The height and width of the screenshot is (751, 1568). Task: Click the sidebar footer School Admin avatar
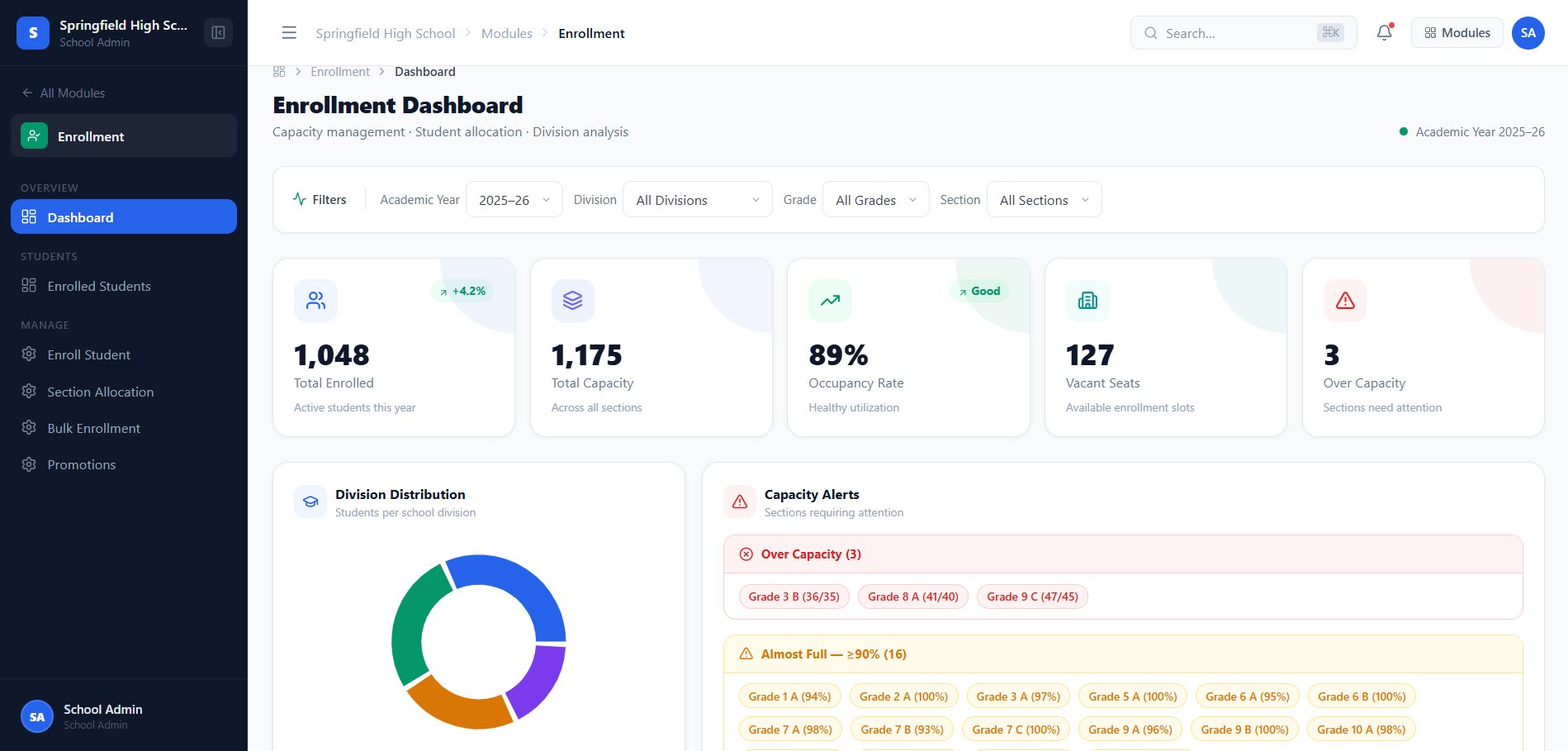37,716
